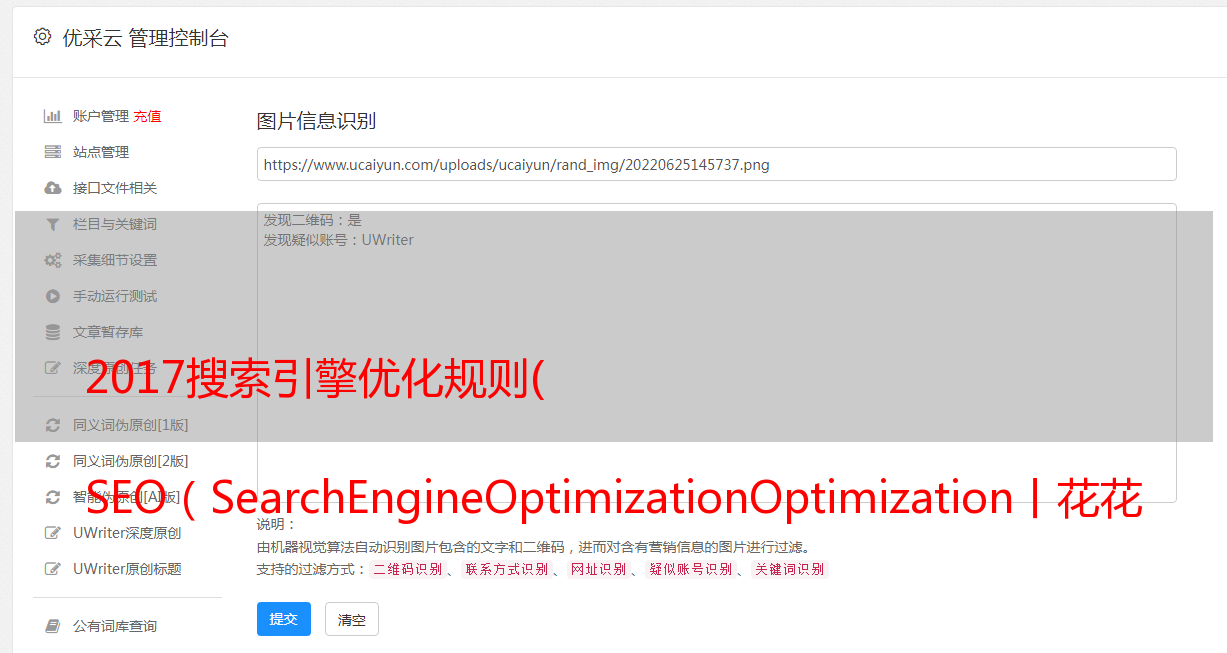Viewport: 1227px width, 653px height.
Task: Click the result line 发现二维码：是
Action: (313, 220)
